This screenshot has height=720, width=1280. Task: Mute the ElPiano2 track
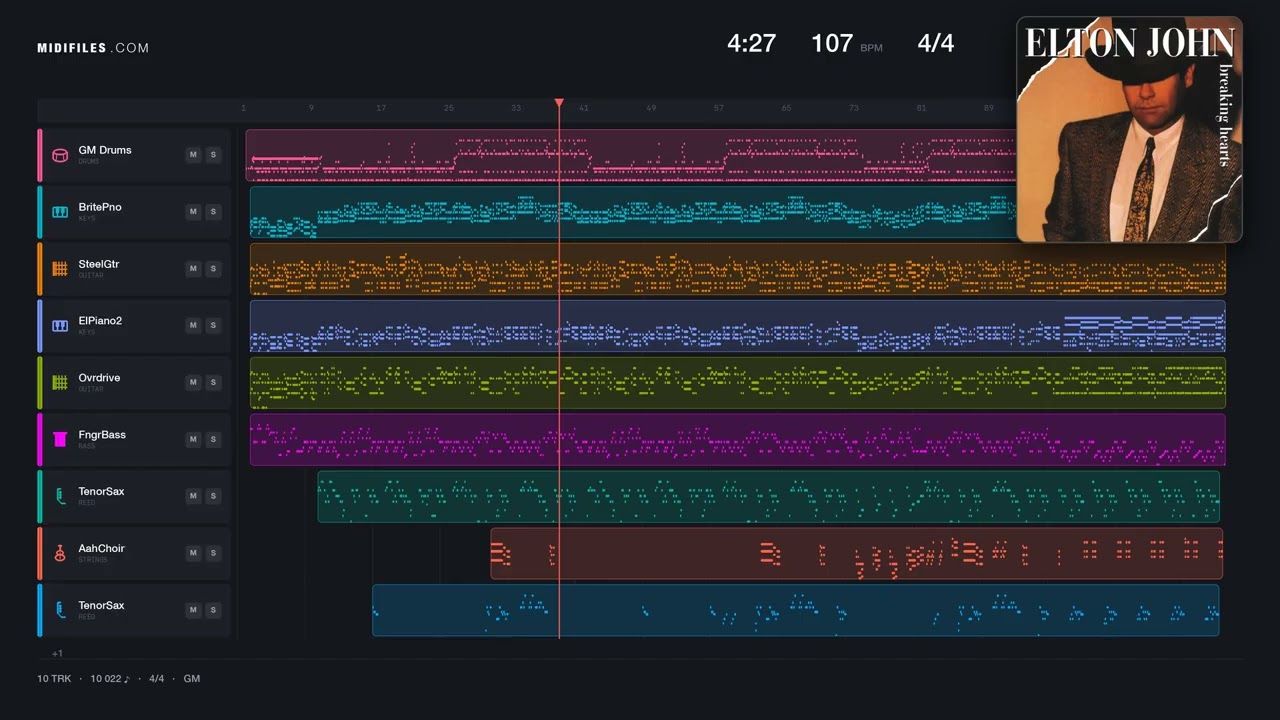pyautogui.click(x=193, y=326)
